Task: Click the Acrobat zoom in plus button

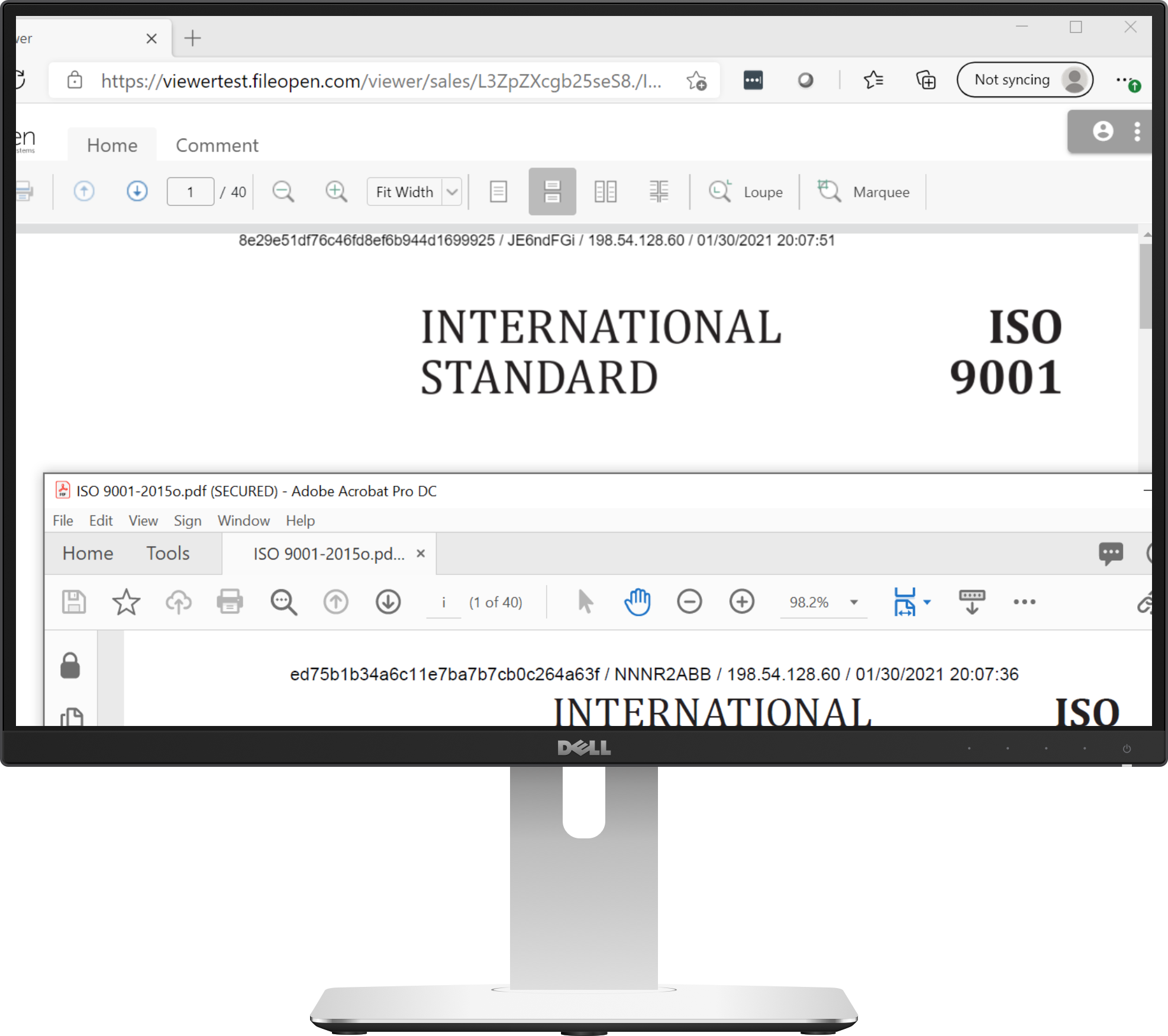Action: pos(741,602)
